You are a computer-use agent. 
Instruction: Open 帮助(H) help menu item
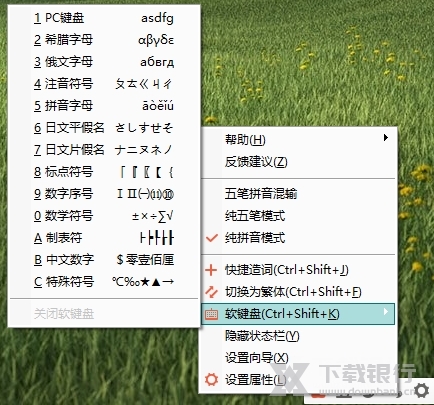[x=298, y=139]
